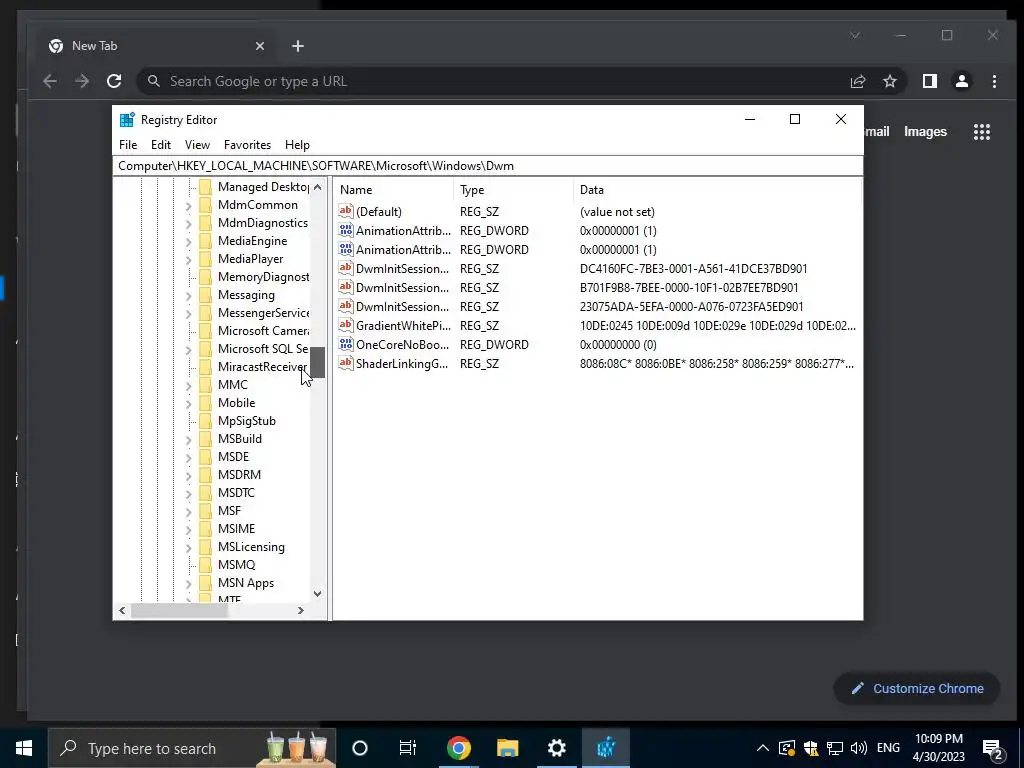The width and height of the screenshot is (1024, 768).
Task: Click the value data B701F9B8-7BEE-0000-10F1-02B7EE7BD901
Action: (x=689, y=287)
